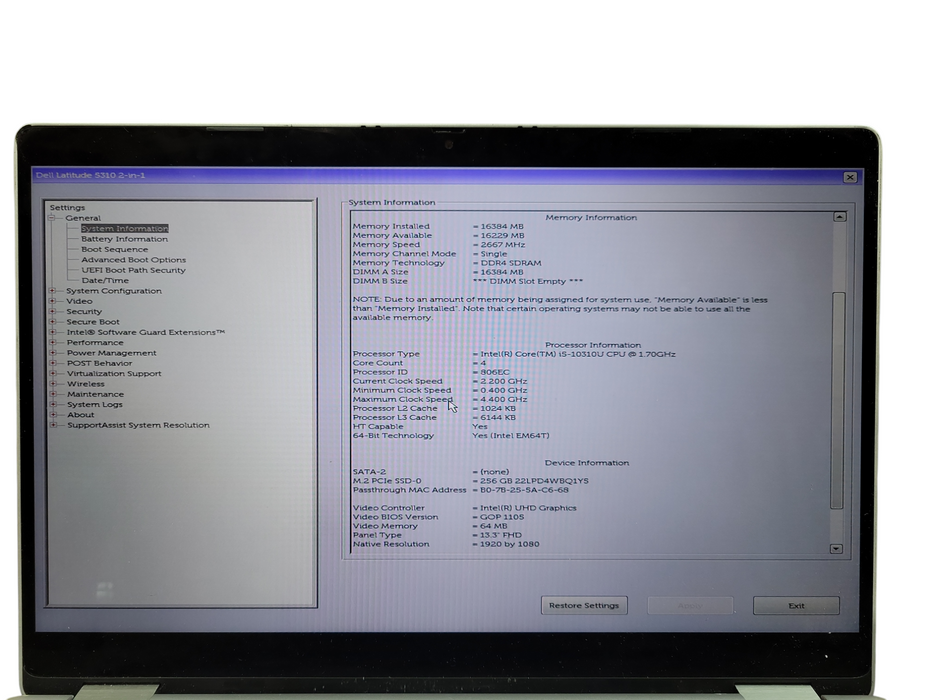The image size is (933, 700).
Task: Select the Power Management label
Action: (111, 352)
